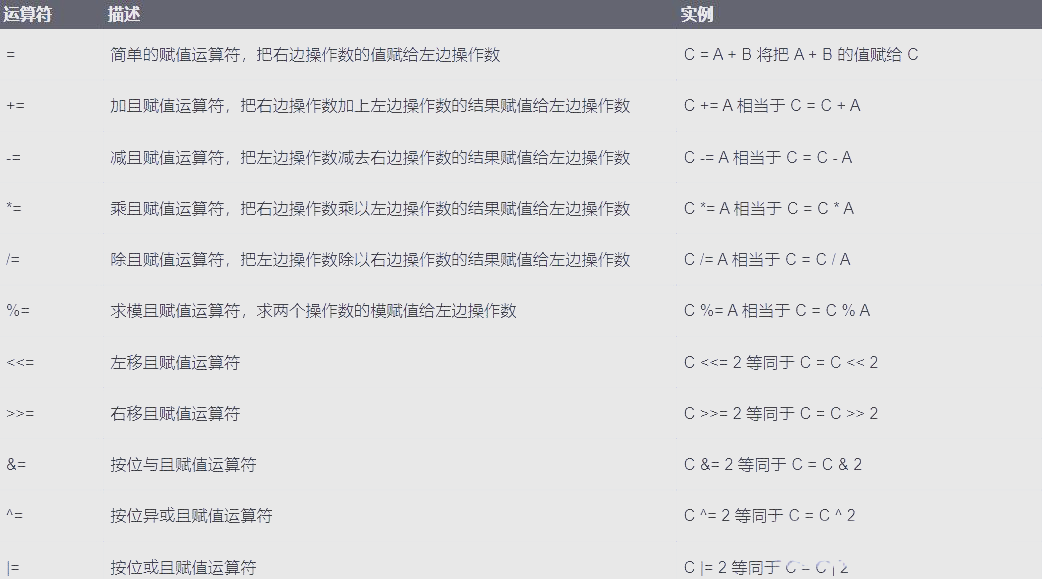This screenshot has width=1042, height=579.
Task: Select the -= operator cell
Action: (13, 158)
